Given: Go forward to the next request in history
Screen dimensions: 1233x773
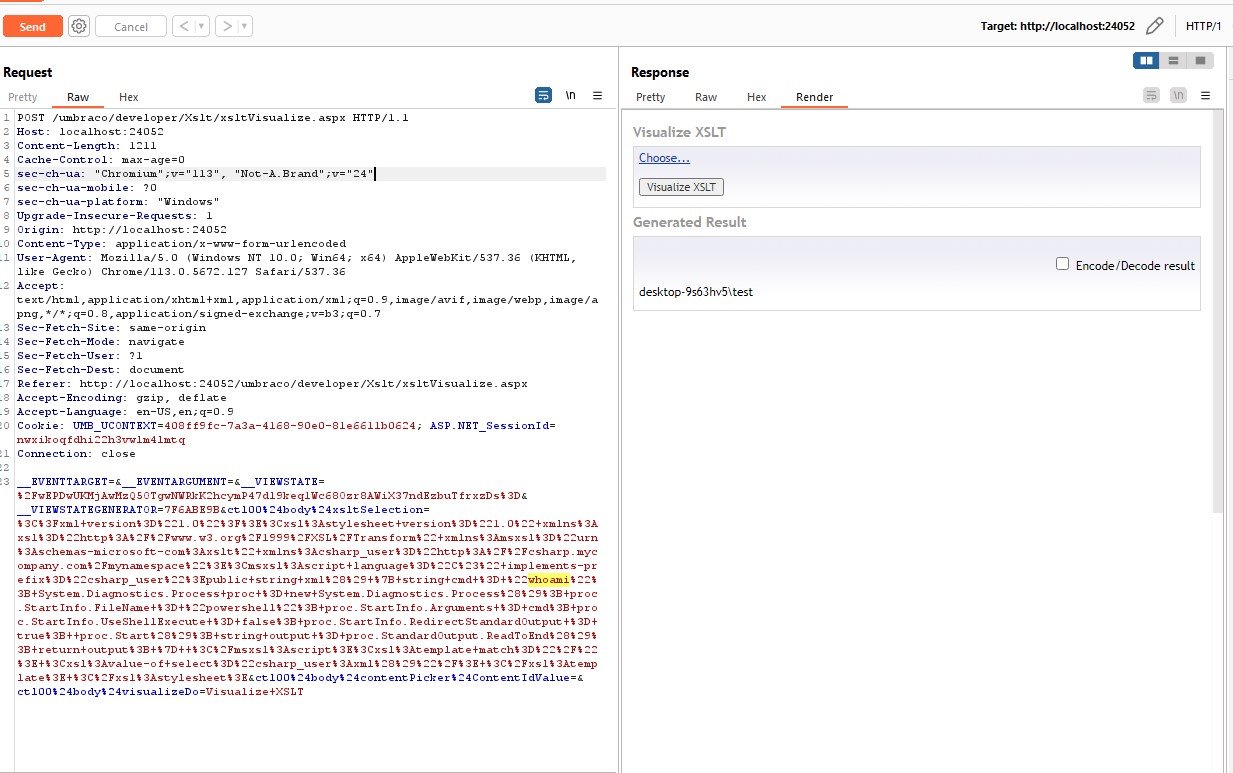Looking at the screenshot, I should (x=227, y=26).
